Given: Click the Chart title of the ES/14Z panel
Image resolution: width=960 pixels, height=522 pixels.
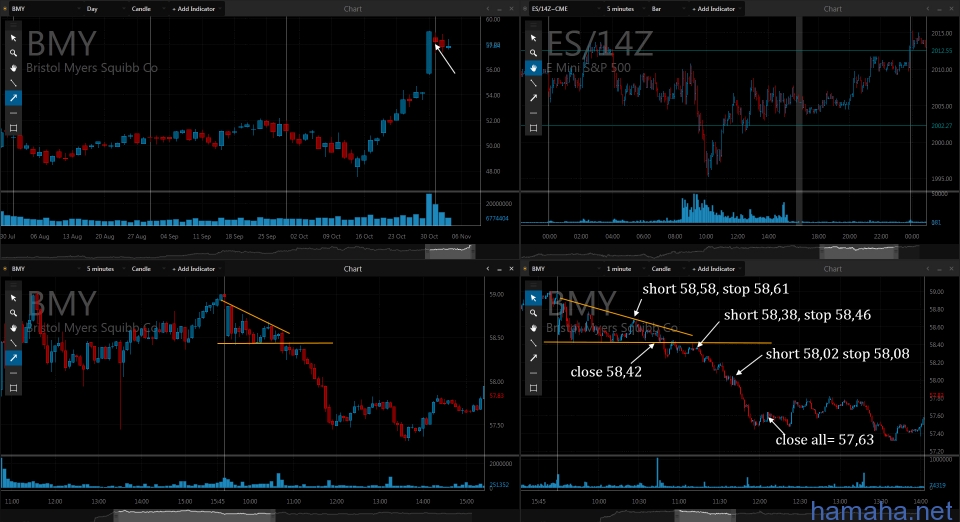Looking at the screenshot, I should coord(833,9).
